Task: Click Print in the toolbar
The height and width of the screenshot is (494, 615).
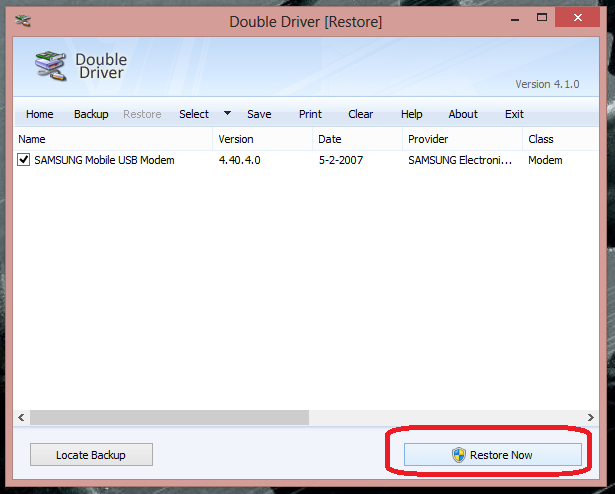Action: 310,114
